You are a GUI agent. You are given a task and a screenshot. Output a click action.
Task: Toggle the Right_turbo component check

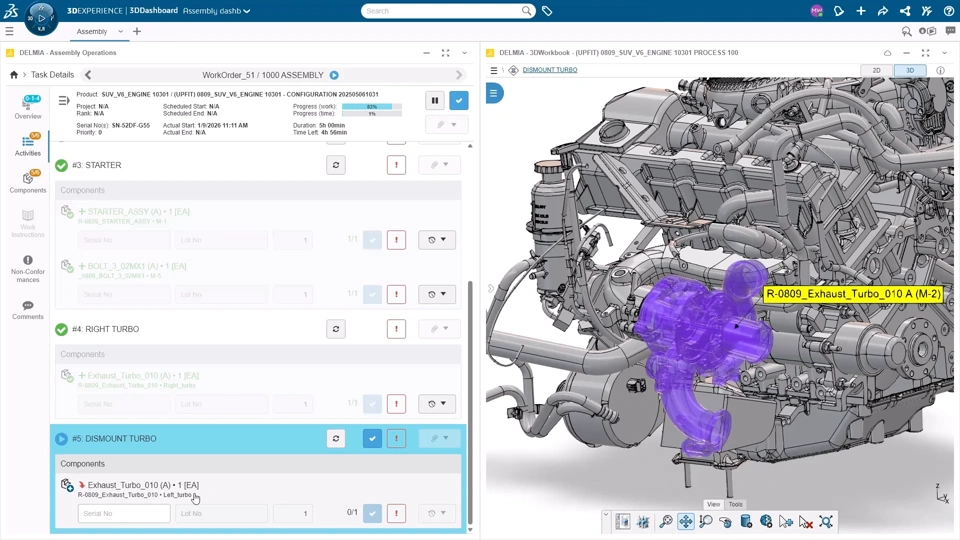coord(372,404)
